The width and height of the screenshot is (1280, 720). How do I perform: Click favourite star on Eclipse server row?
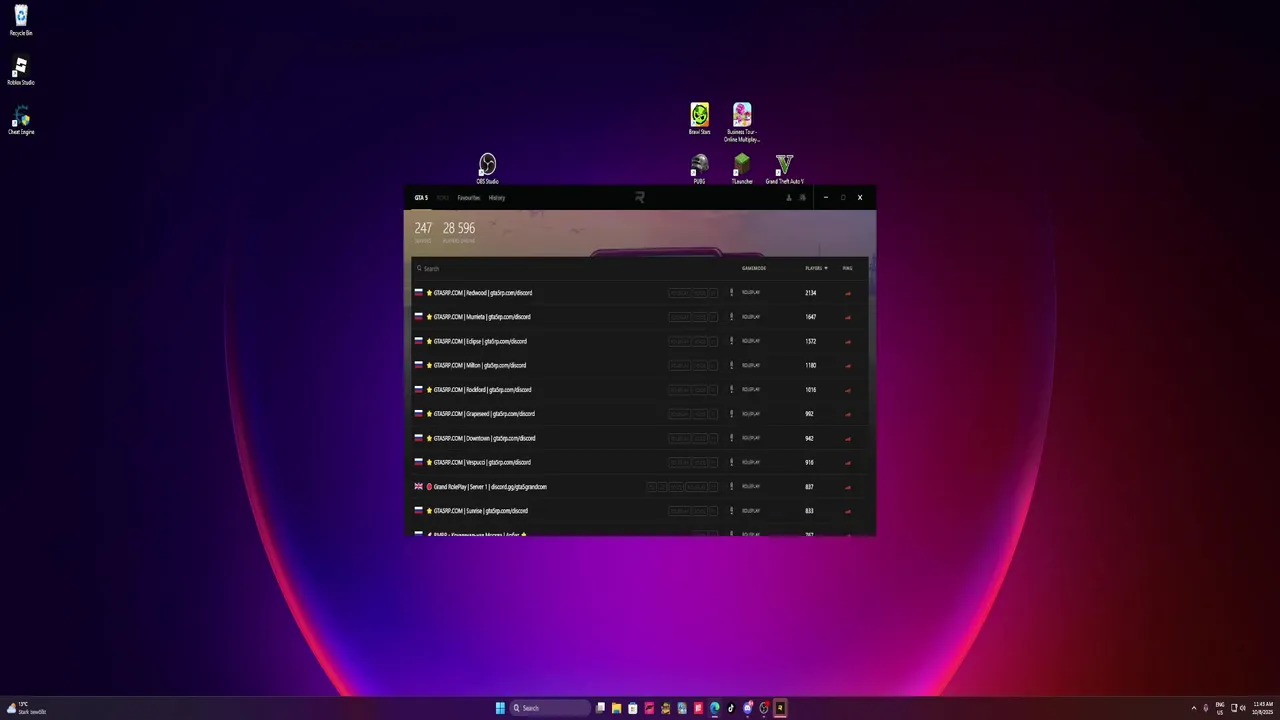tap(429, 341)
